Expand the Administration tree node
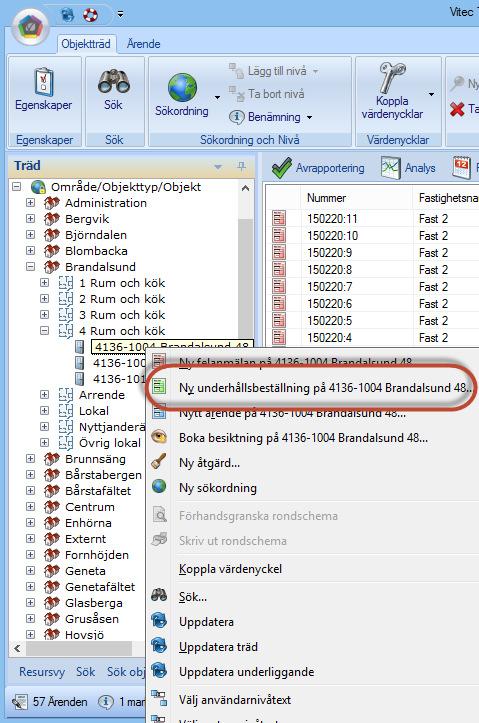 30,203
